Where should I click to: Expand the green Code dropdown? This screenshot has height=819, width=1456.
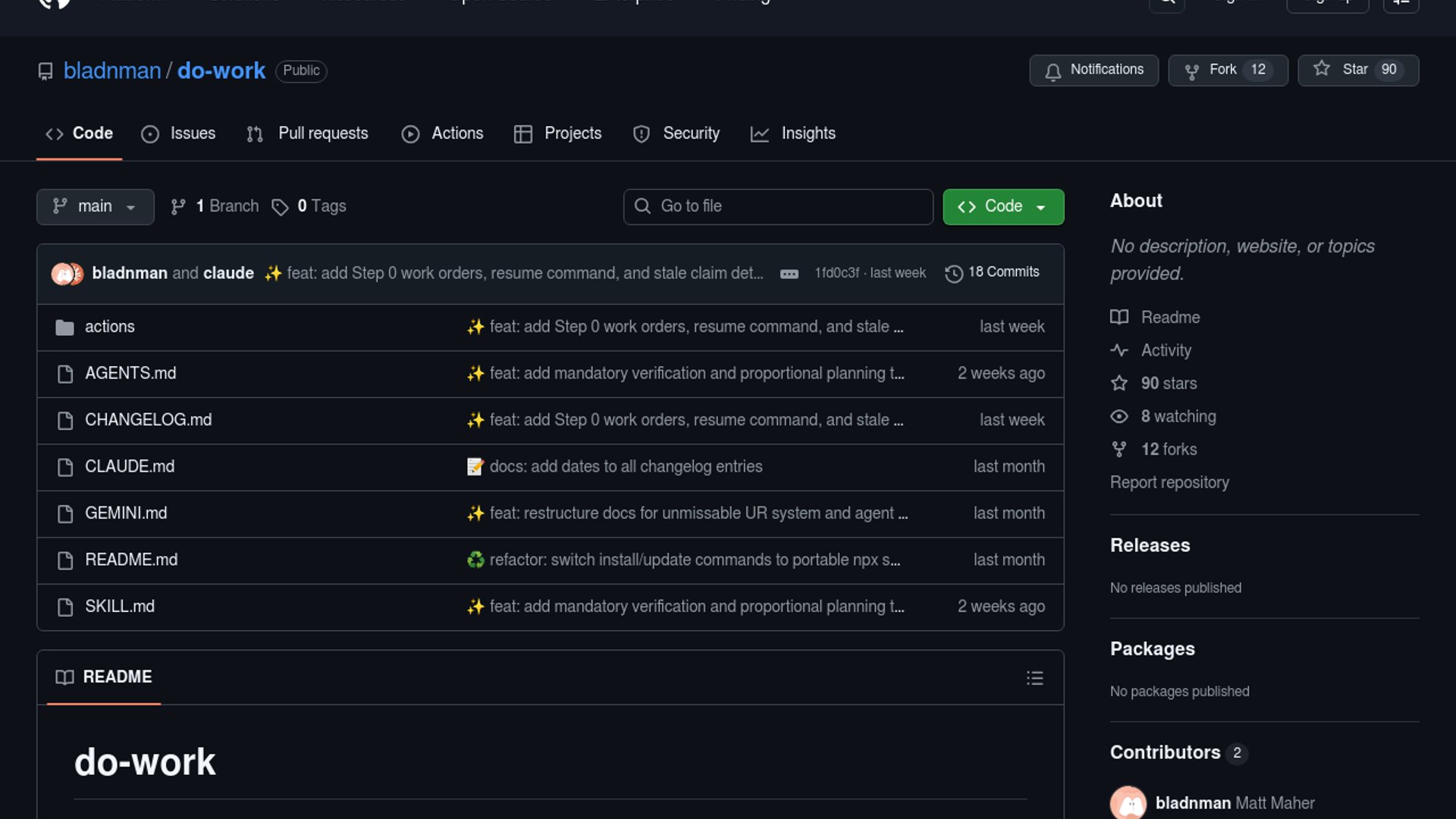(1003, 206)
